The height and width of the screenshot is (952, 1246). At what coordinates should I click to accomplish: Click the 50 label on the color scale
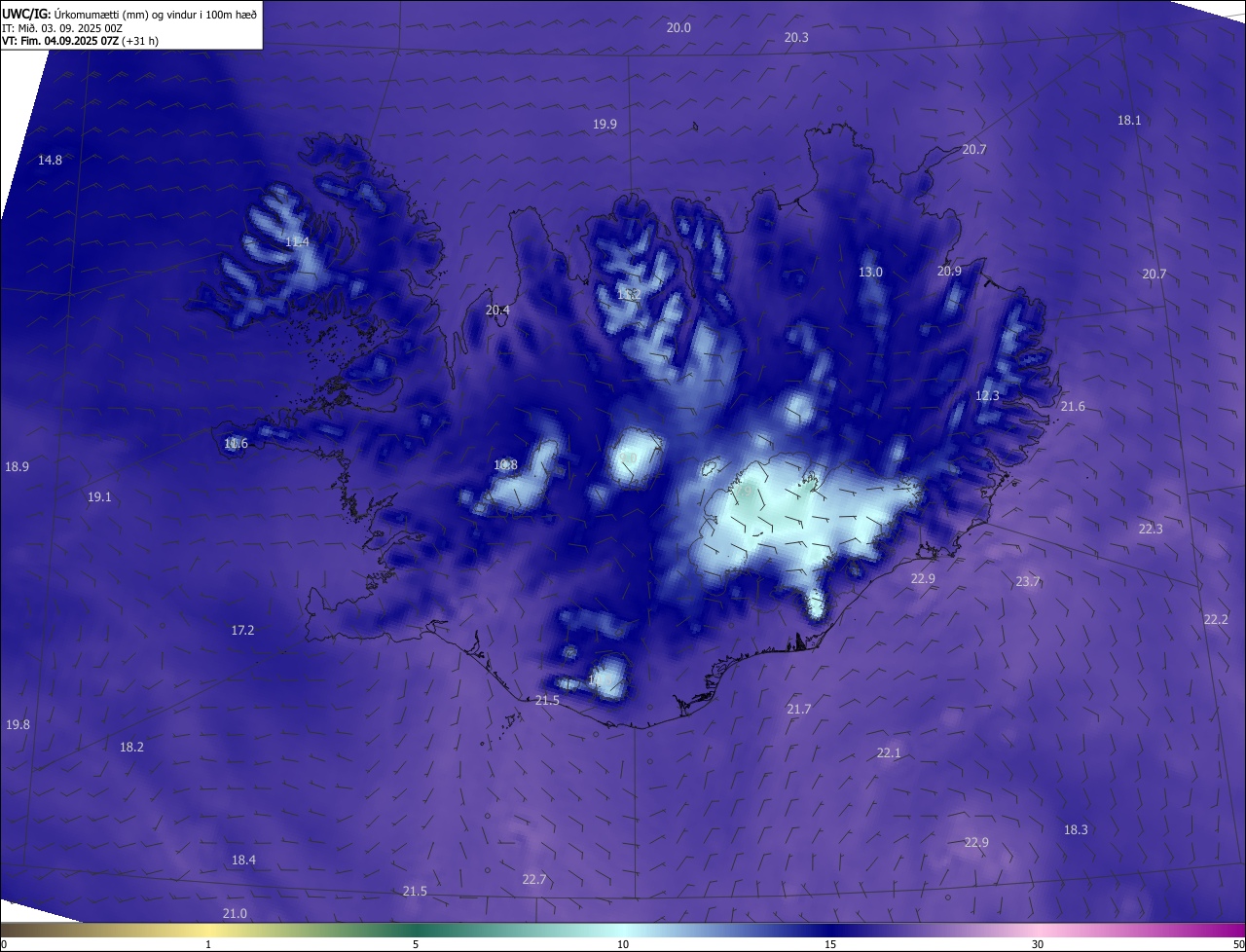click(x=1238, y=944)
